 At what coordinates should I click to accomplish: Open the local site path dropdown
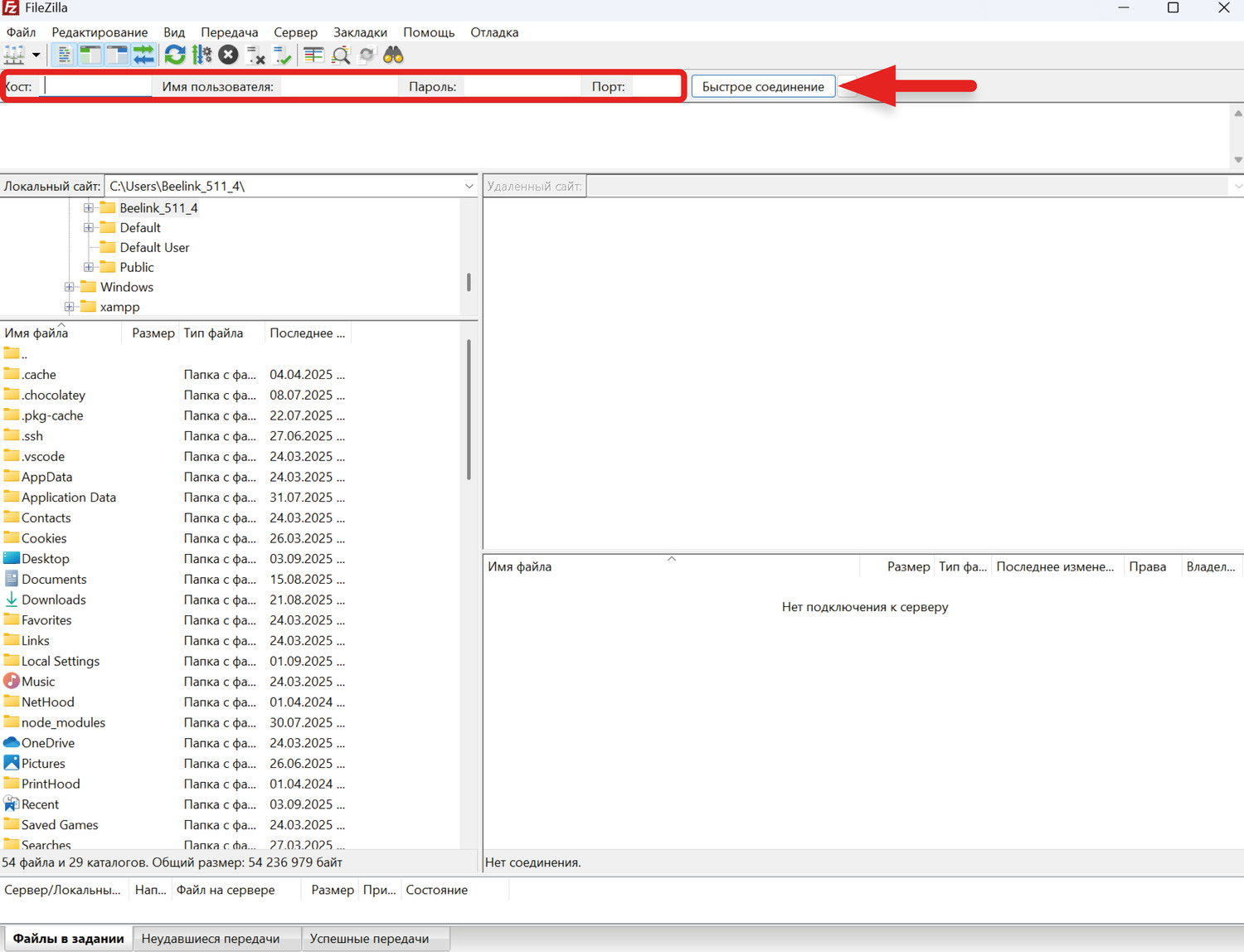(469, 187)
